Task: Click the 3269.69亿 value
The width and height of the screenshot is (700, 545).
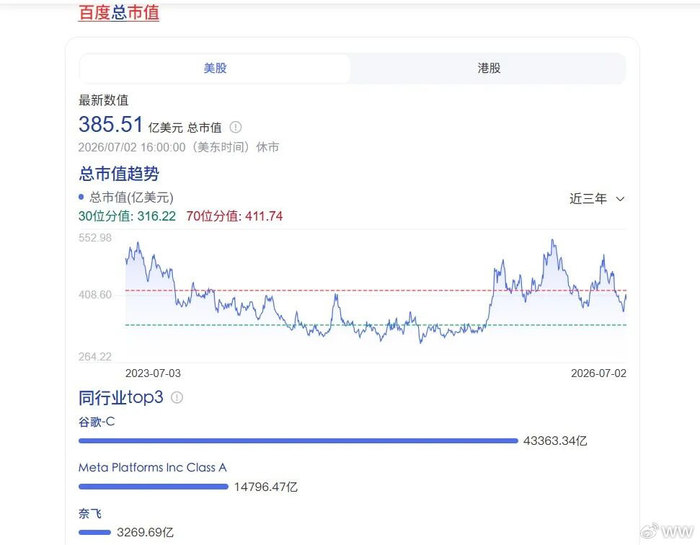Action: pyautogui.click(x=145, y=532)
